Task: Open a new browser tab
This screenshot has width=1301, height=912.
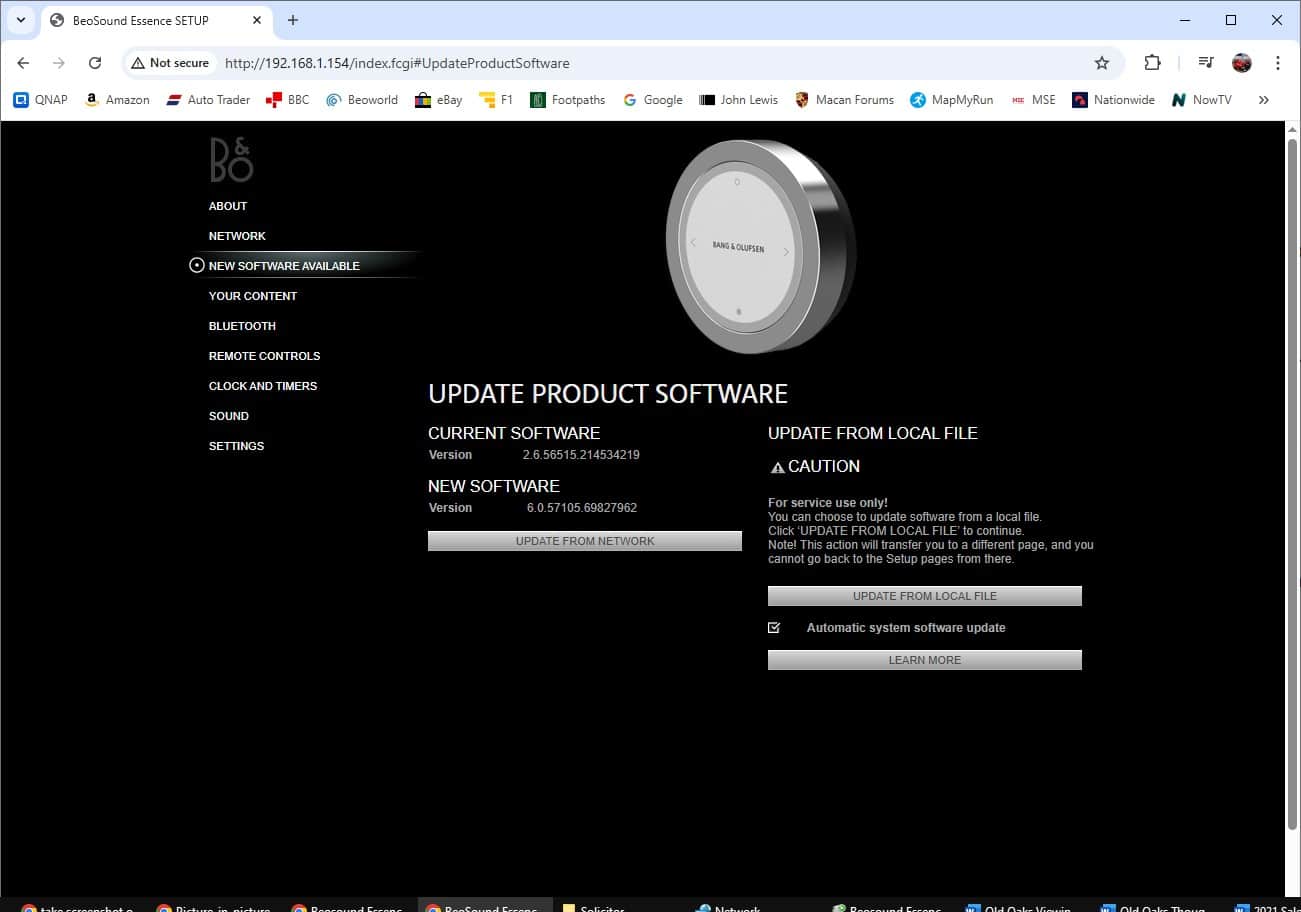Action: click(x=293, y=20)
